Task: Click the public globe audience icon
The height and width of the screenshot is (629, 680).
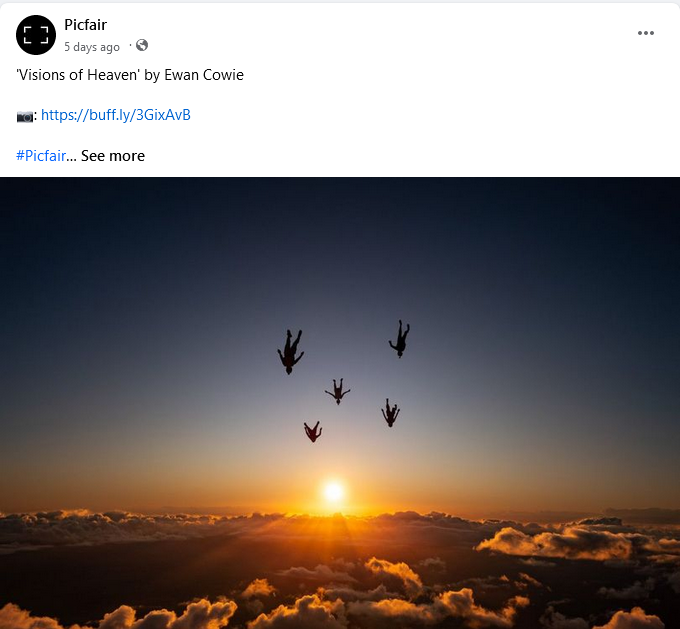Action: coord(142,45)
